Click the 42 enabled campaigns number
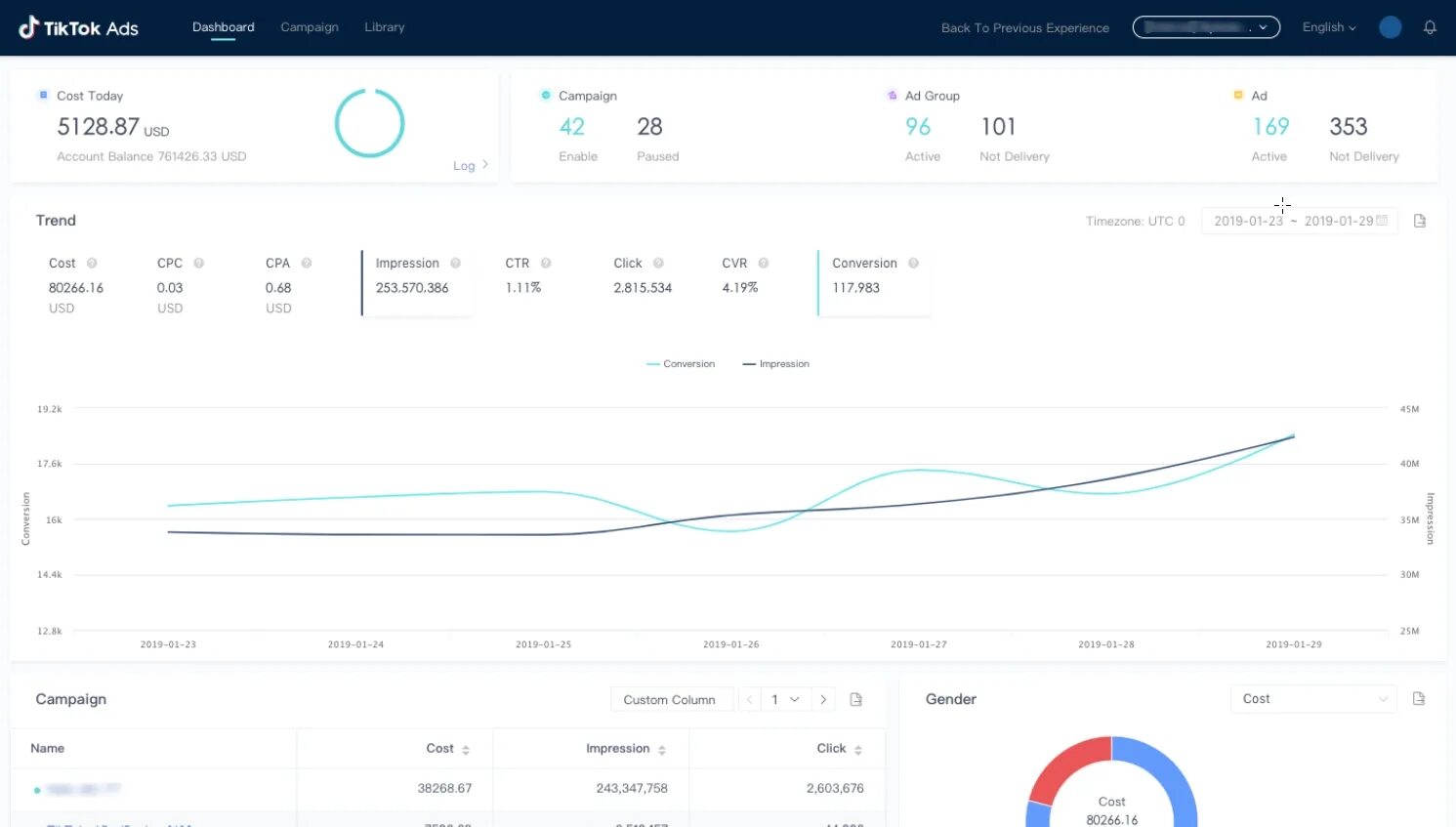The width and height of the screenshot is (1456, 827). tap(572, 127)
